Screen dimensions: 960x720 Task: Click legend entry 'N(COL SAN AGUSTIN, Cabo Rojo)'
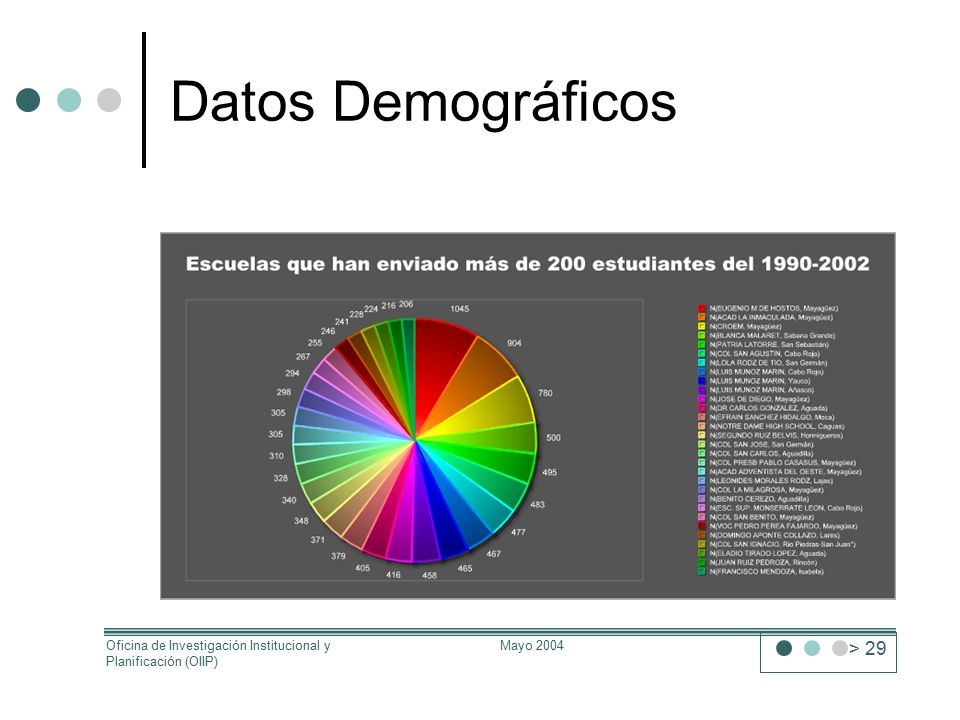(765, 354)
